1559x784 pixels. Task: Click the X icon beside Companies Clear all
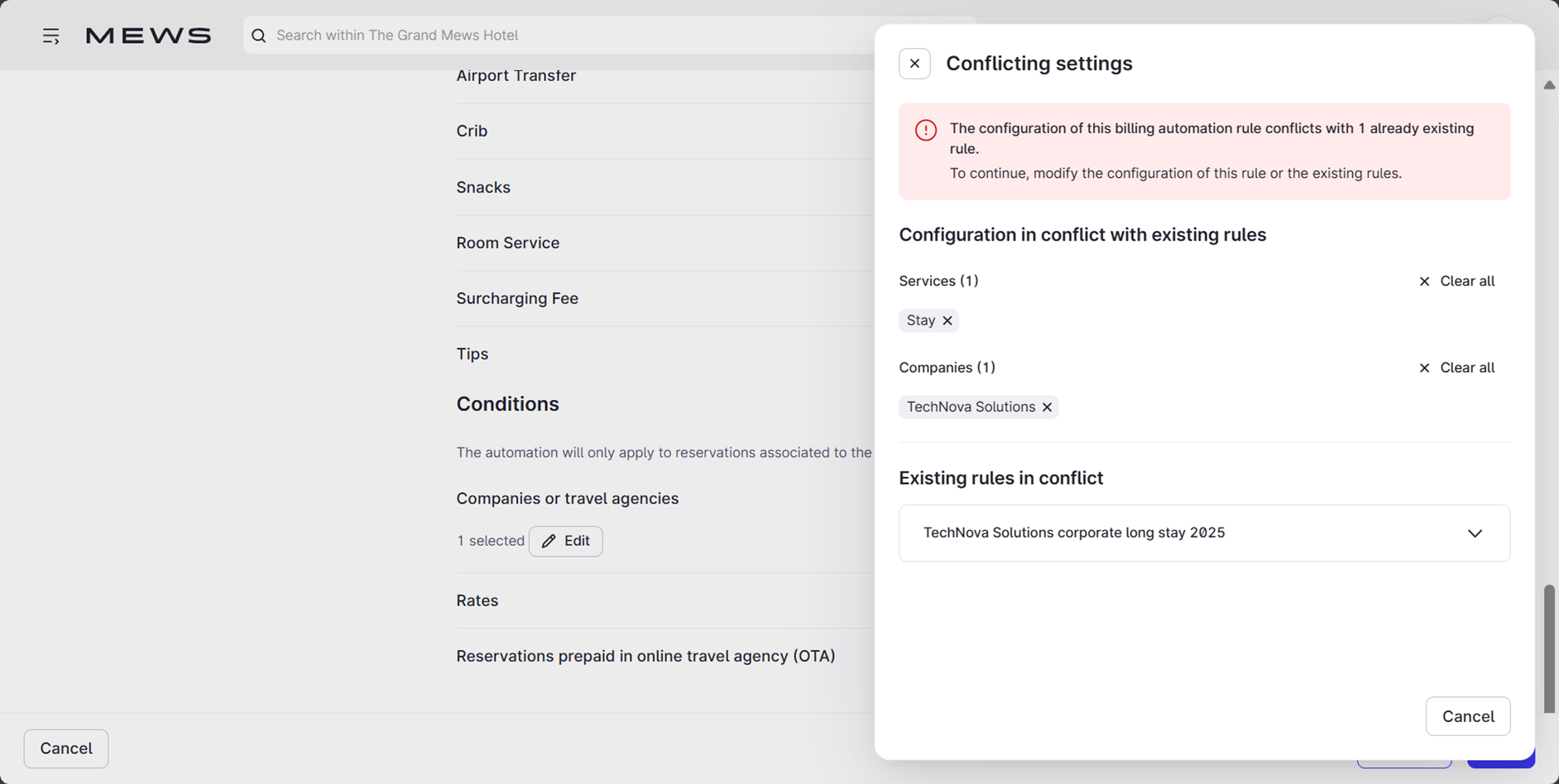1424,368
